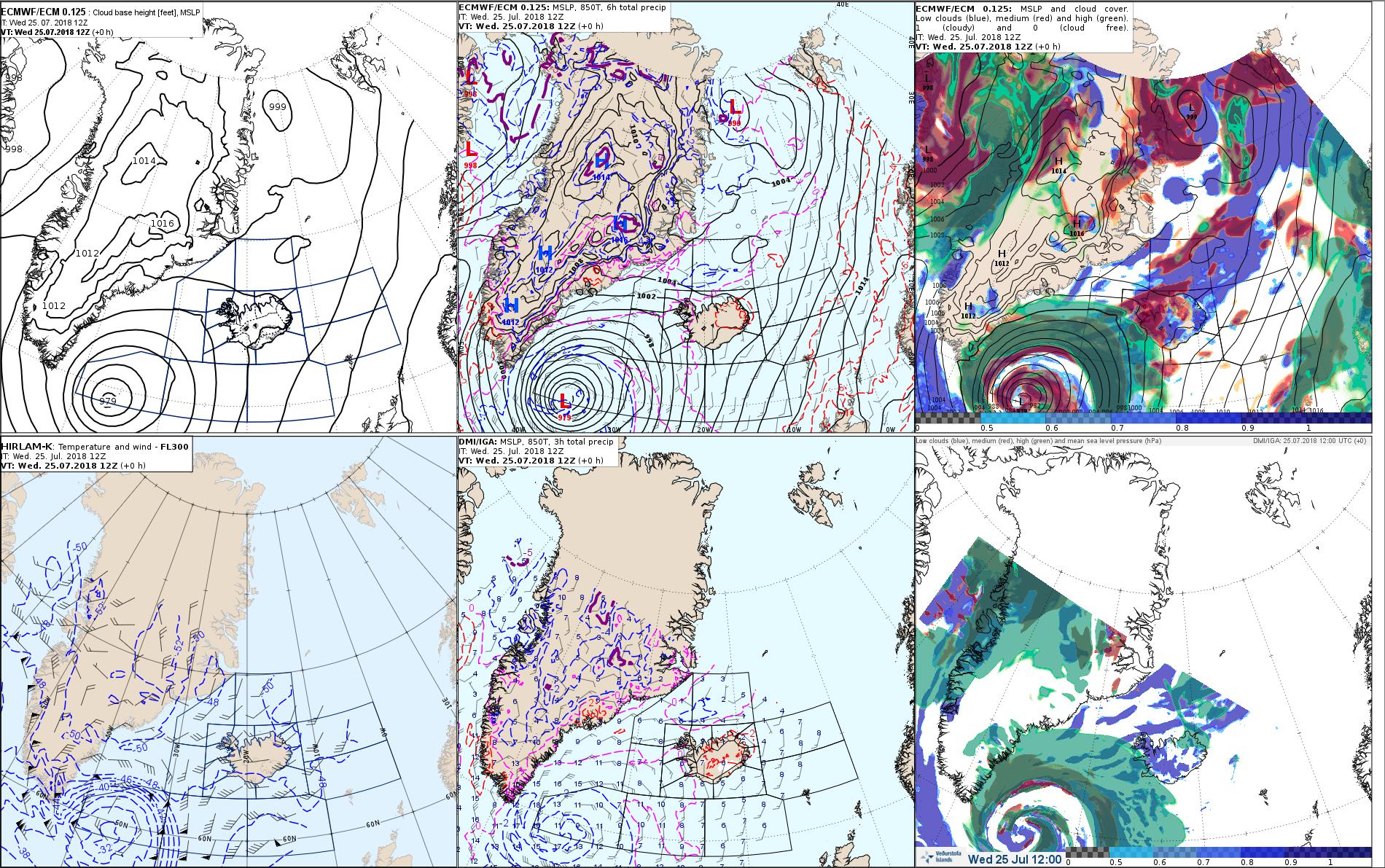Screen dimensions: 1385x868
Task: Click the 'DMI/IGA: MSLP, 850T, 3h total precip' title
Action: 537,442
